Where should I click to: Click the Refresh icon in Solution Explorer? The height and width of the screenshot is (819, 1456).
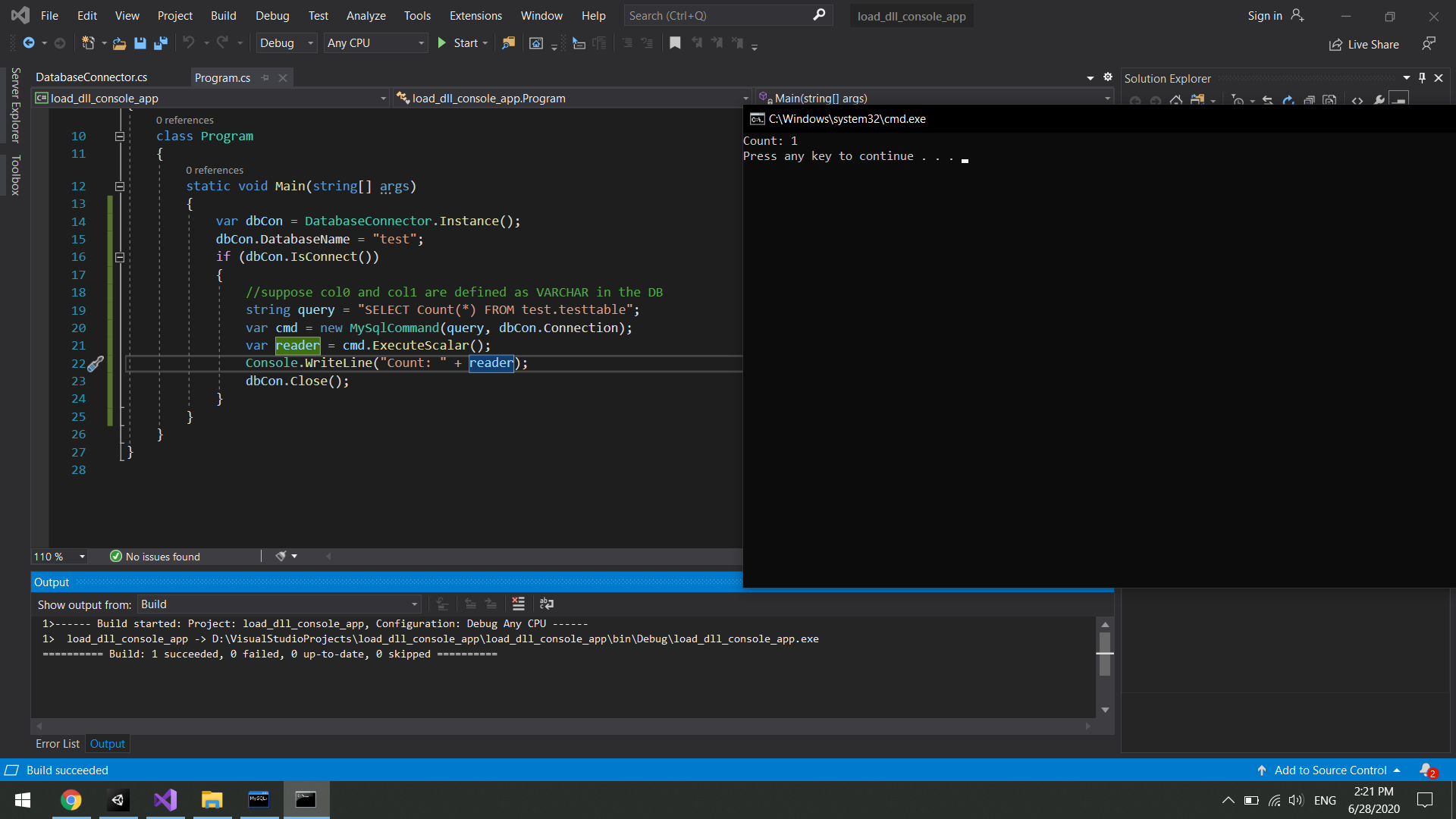pos(1289,99)
